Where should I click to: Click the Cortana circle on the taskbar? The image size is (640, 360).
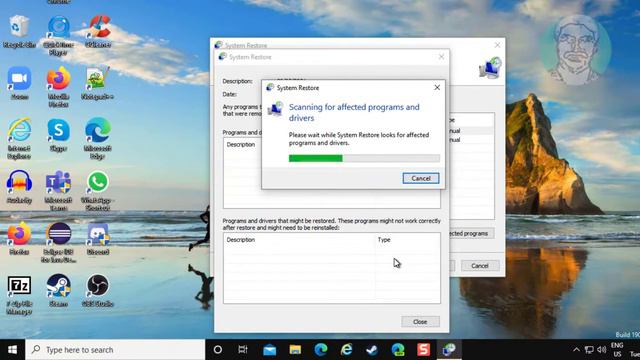[x=218, y=350]
